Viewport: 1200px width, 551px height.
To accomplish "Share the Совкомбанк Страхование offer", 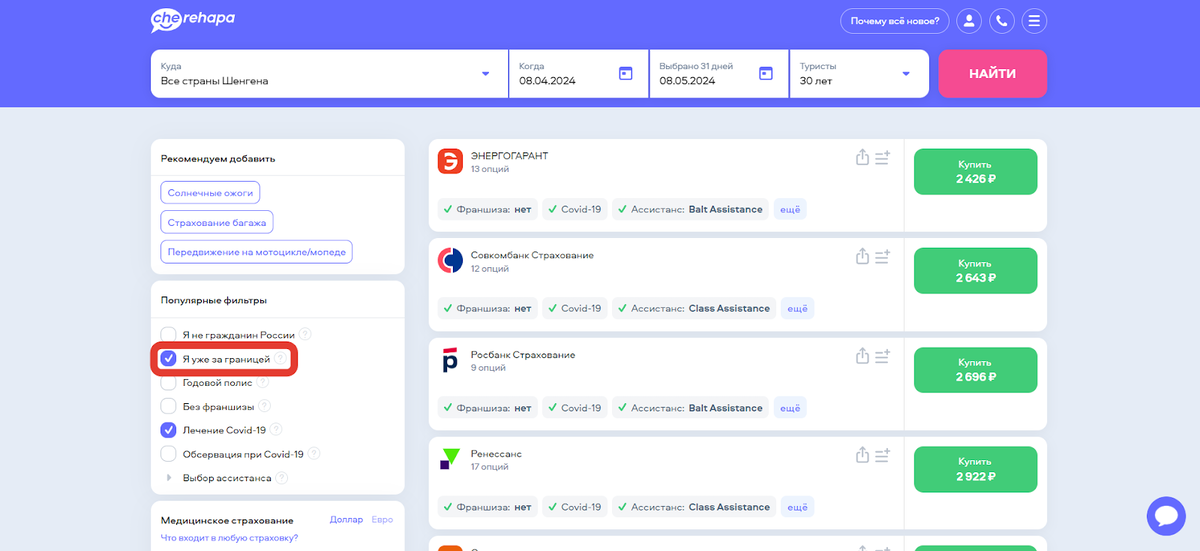I will 862,257.
